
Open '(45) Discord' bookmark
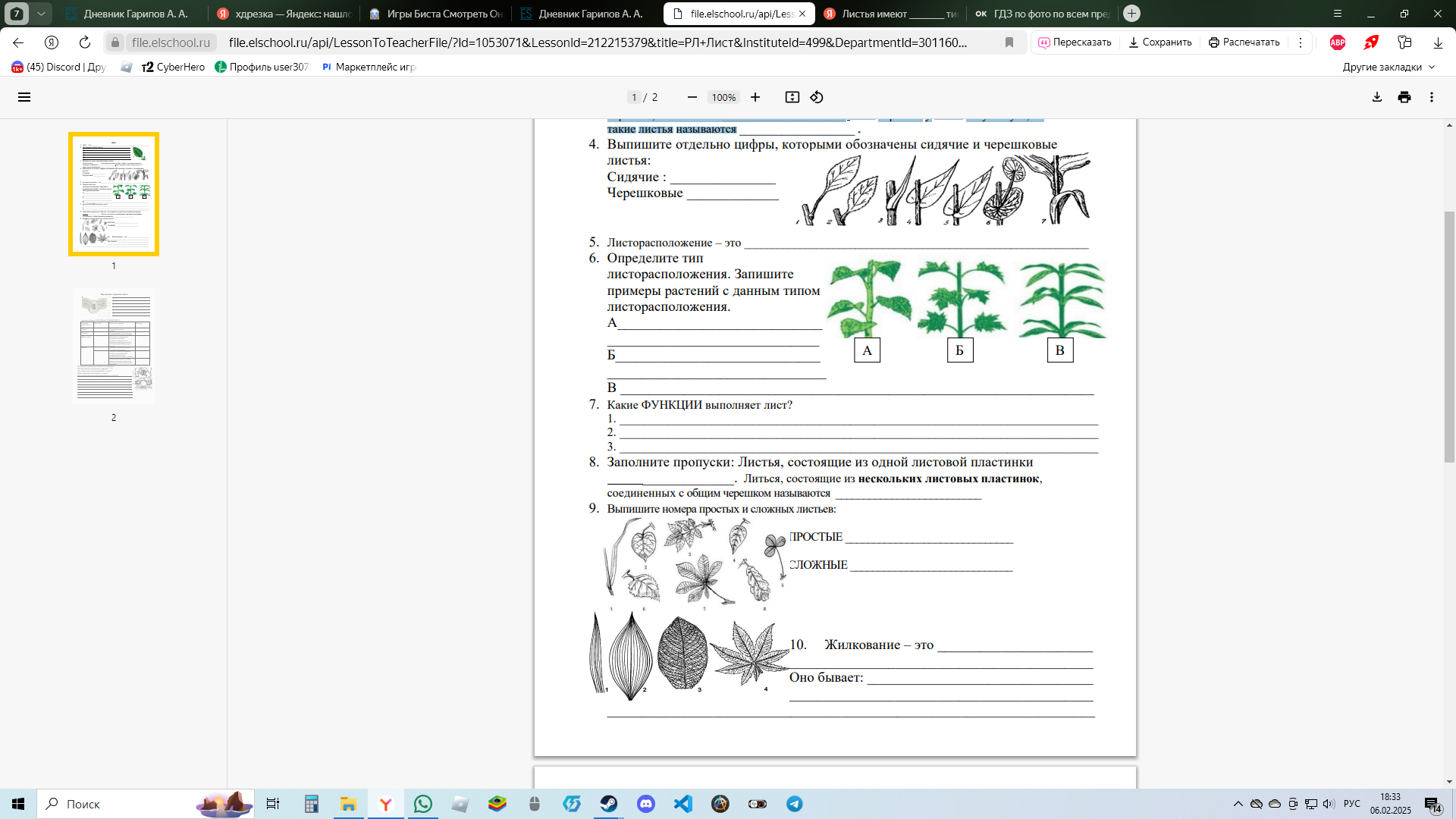pyautogui.click(x=58, y=67)
